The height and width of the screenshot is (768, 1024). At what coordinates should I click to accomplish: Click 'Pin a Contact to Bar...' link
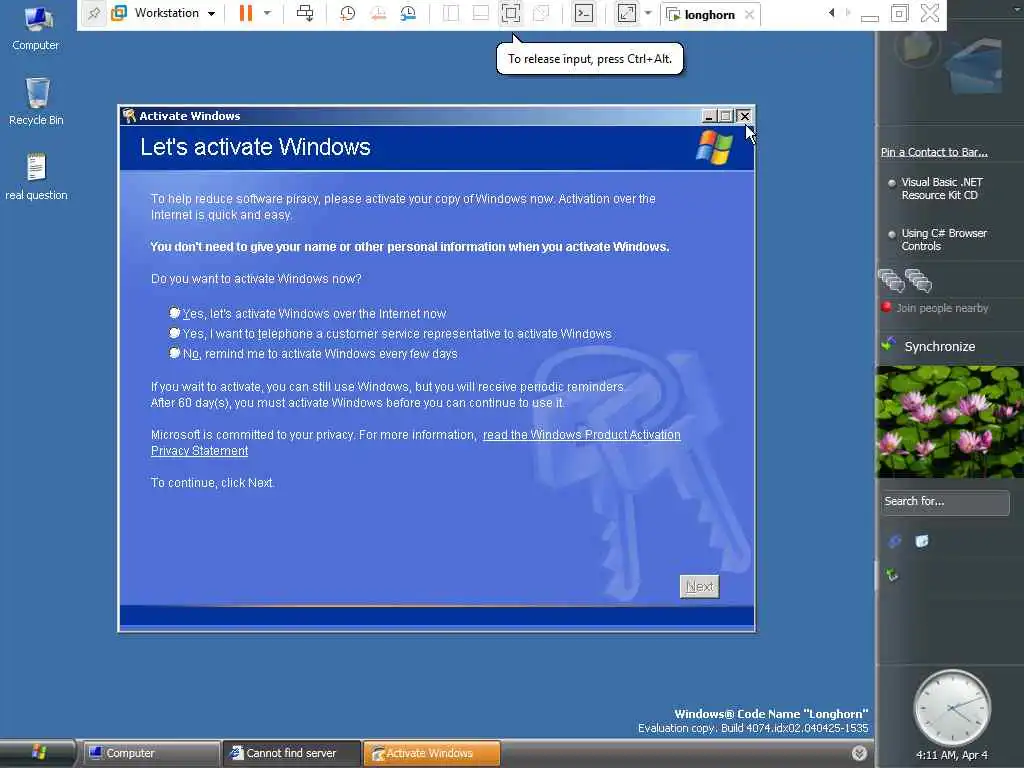pyautogui.click(x=934, y=152)
